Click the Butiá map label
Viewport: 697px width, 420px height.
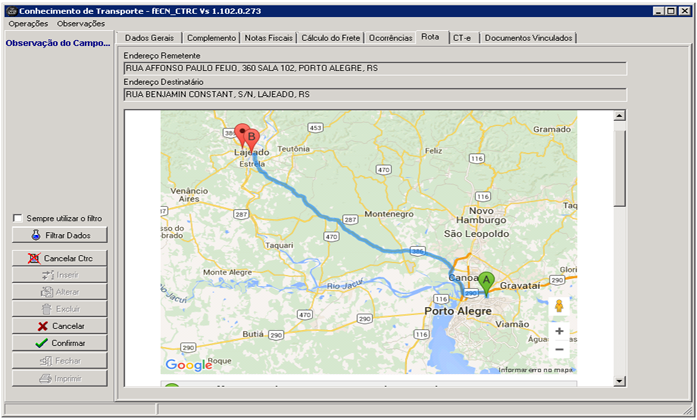(253, 334)
